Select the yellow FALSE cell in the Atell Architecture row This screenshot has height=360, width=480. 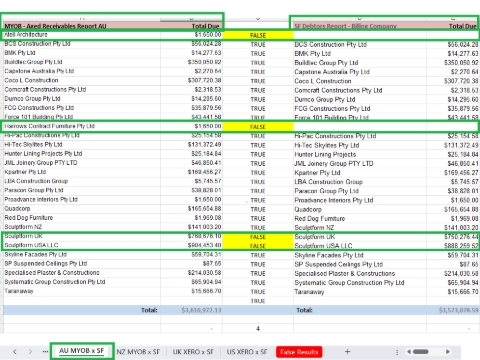click(x=258, y=35)
